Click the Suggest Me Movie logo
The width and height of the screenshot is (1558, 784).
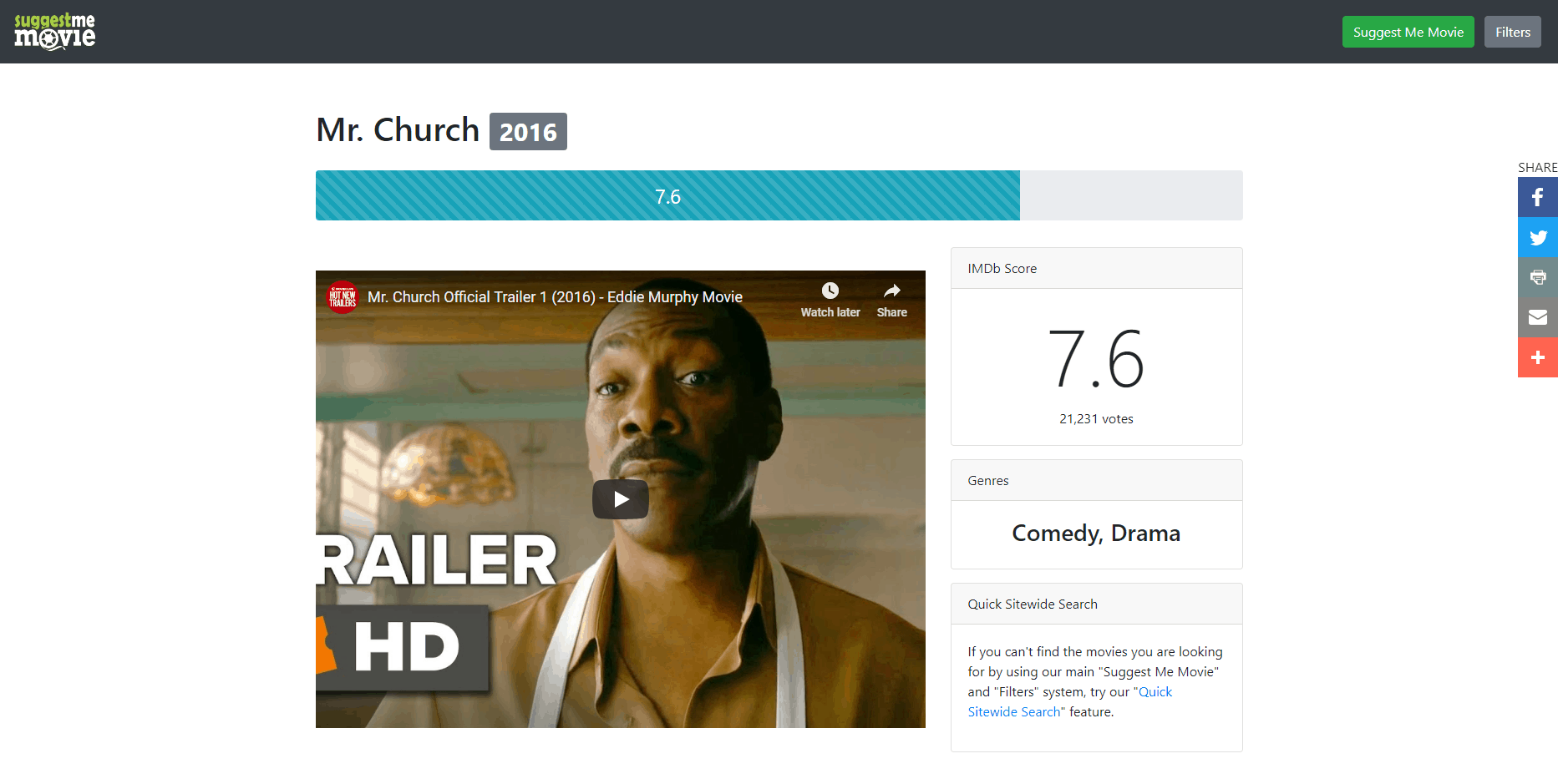(55, 32)
